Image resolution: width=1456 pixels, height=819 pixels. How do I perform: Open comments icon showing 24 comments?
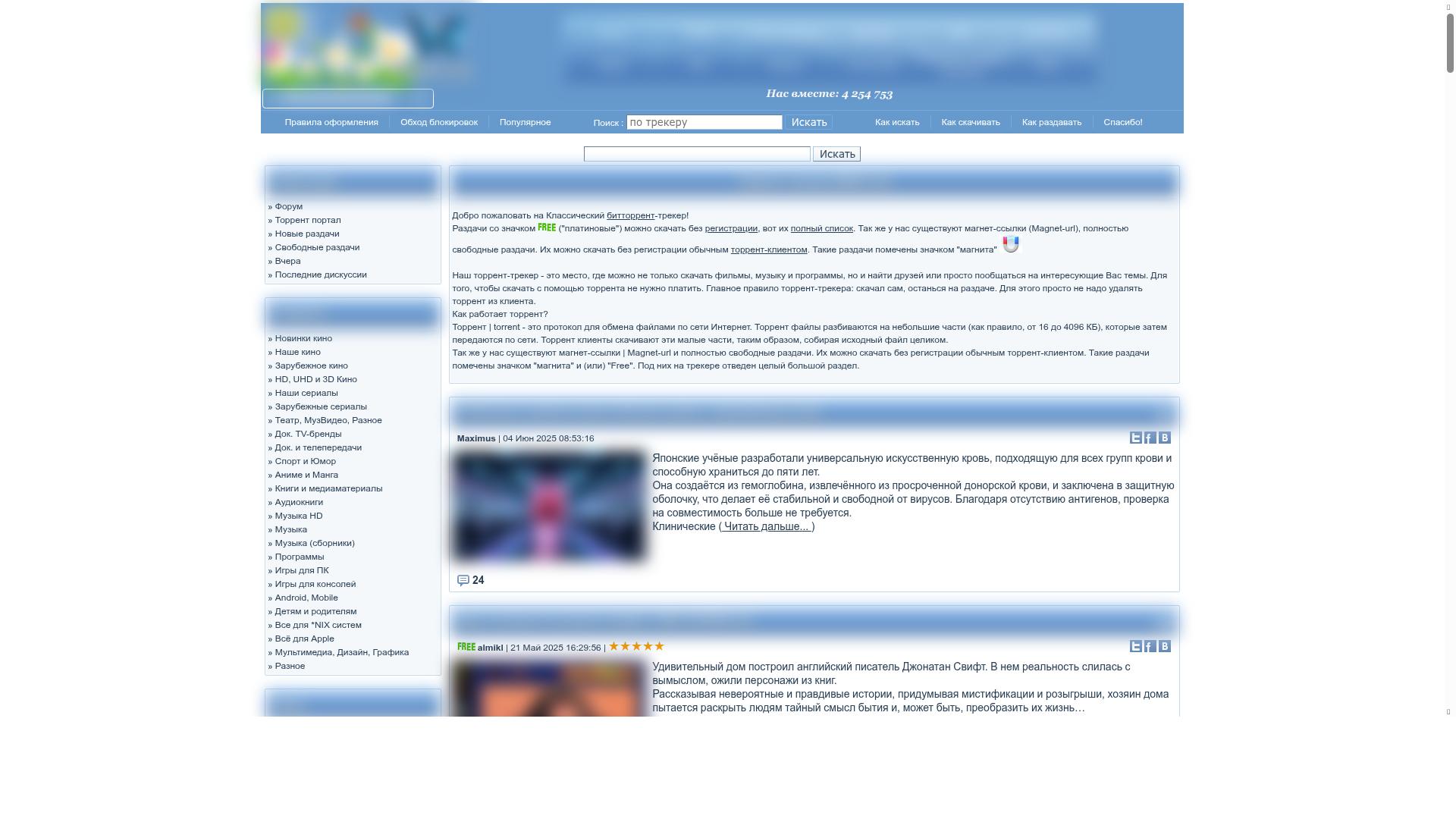[463, 580]
